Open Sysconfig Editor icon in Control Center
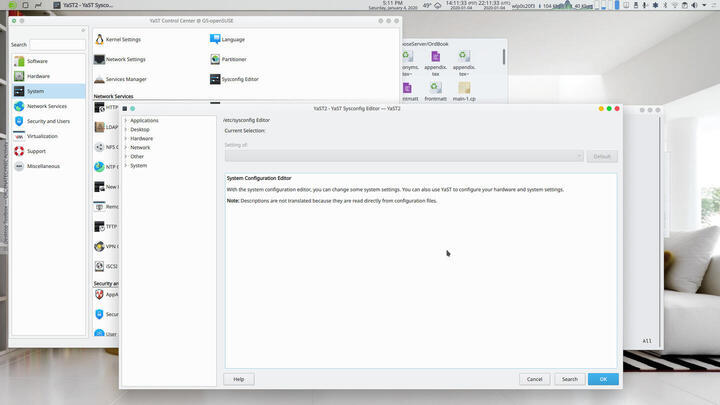Image resolution: width=720 pixels, height=405 pixels. click(215, 79)
